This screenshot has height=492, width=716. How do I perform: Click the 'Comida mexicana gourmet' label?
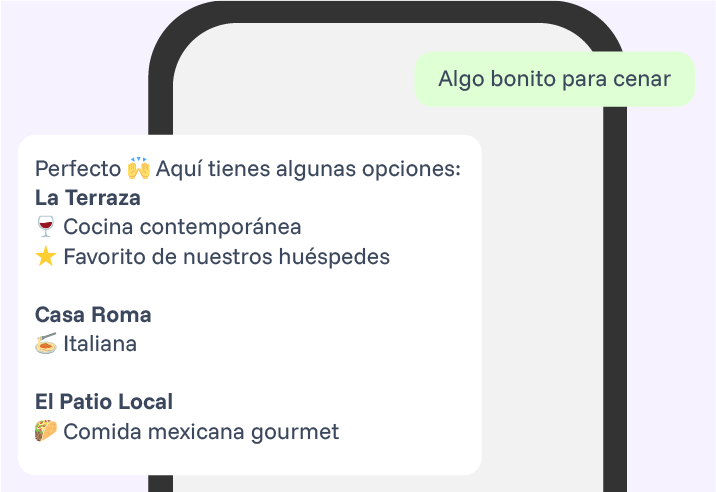click(x=201, y=432)
